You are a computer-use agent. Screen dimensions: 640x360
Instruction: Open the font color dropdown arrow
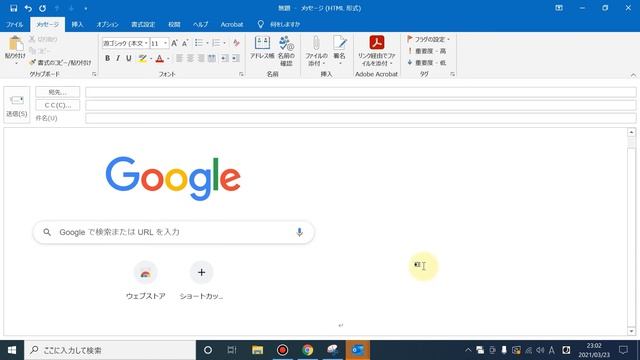pos(168,59)
